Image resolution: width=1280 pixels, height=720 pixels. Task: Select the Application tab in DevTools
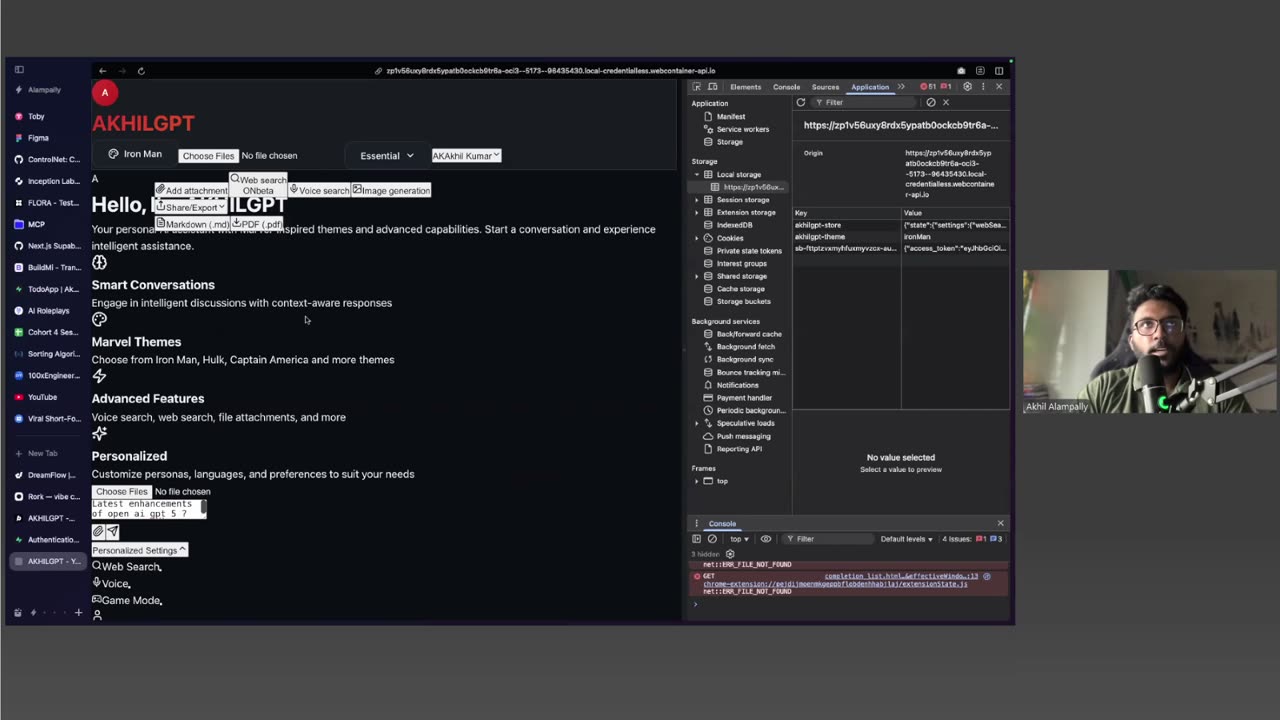click(869, 87)
